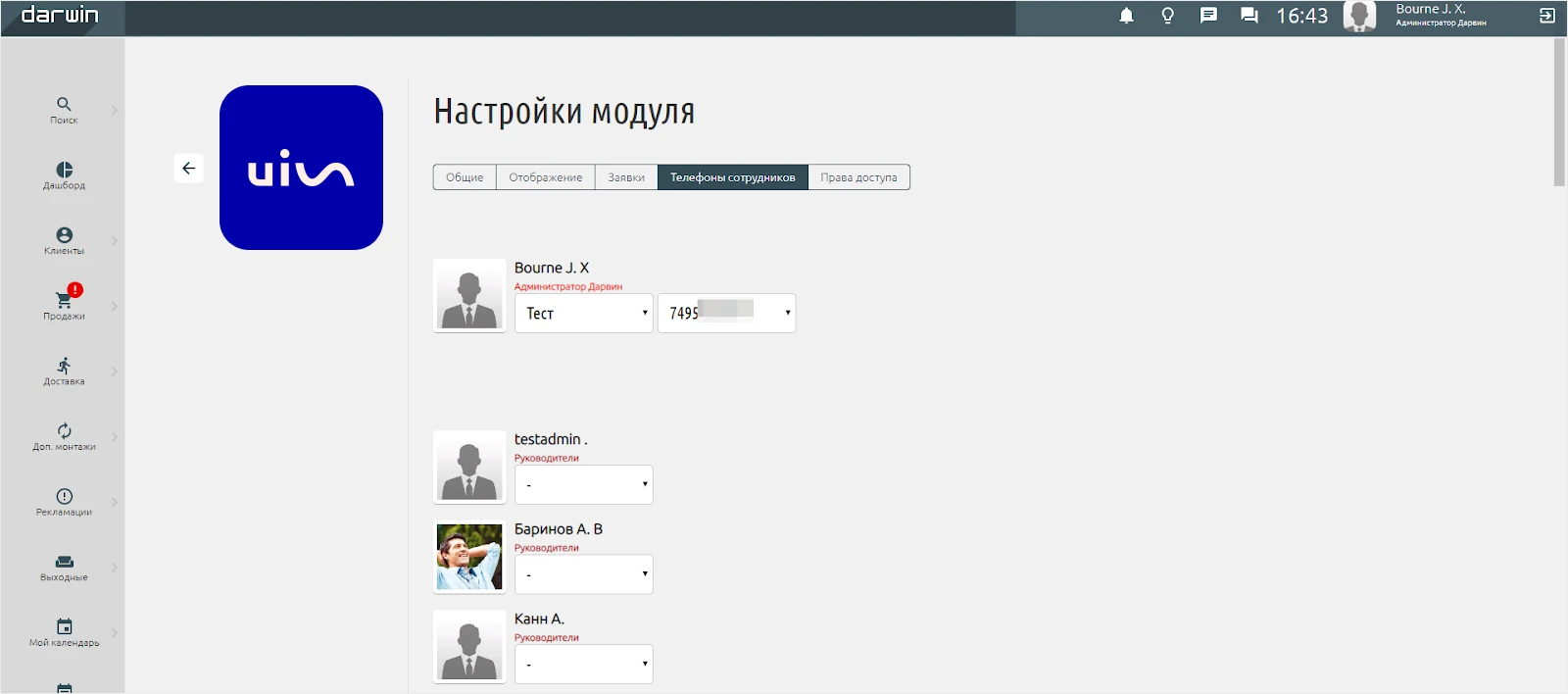Expand the Клиенты submenu chevron

115,240
